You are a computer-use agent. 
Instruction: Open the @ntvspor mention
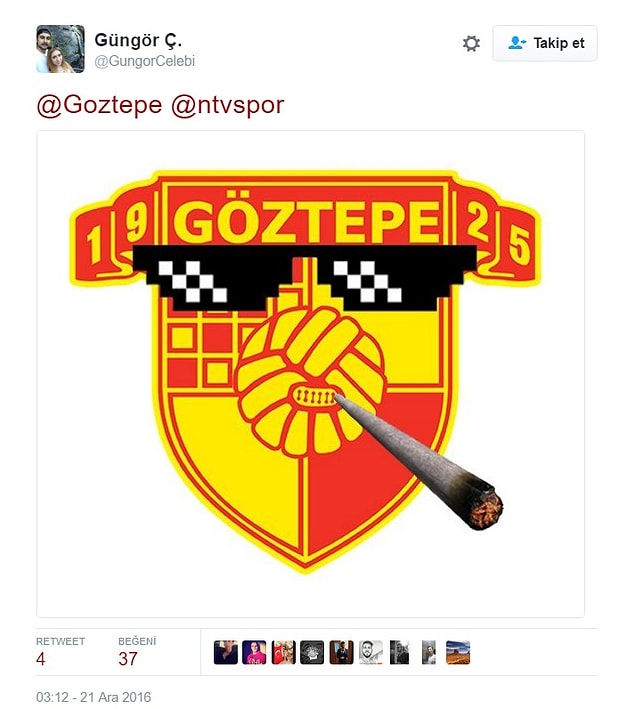(227, 105)
